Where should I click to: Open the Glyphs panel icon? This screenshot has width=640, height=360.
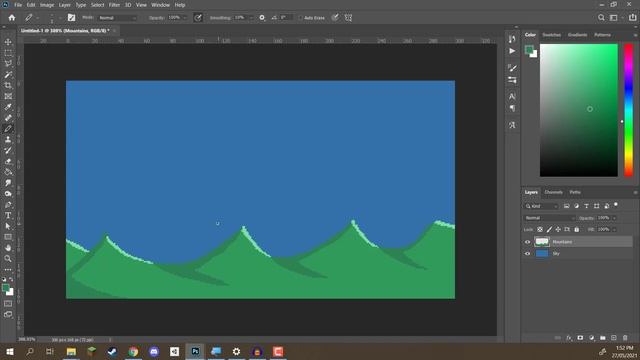(512, 125)
